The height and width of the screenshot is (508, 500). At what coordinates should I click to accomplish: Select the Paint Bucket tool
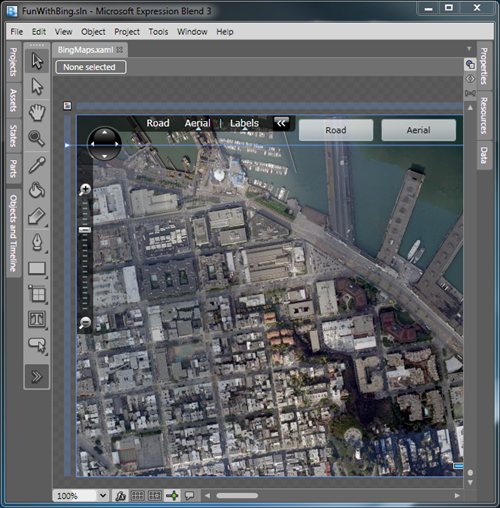(37, 190)
